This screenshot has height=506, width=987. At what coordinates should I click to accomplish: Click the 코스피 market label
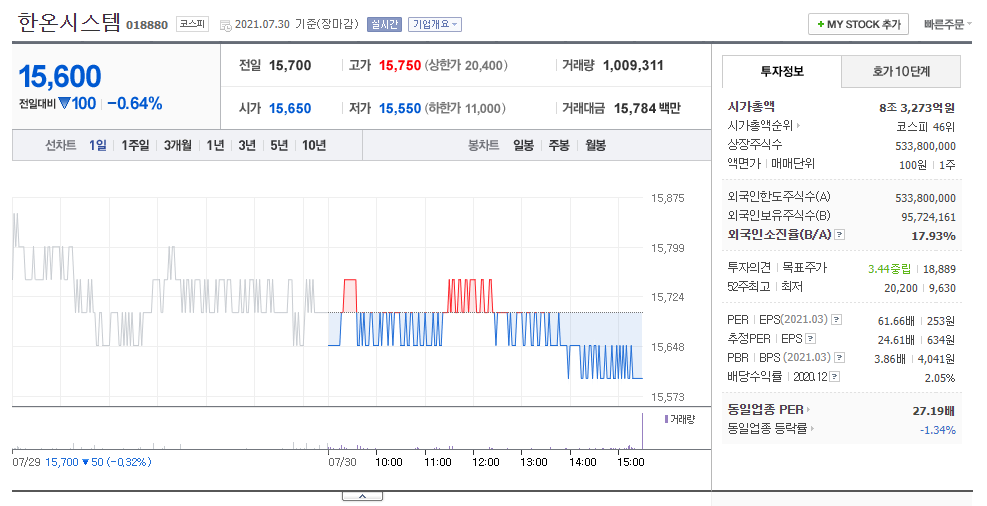pos(192,24)
